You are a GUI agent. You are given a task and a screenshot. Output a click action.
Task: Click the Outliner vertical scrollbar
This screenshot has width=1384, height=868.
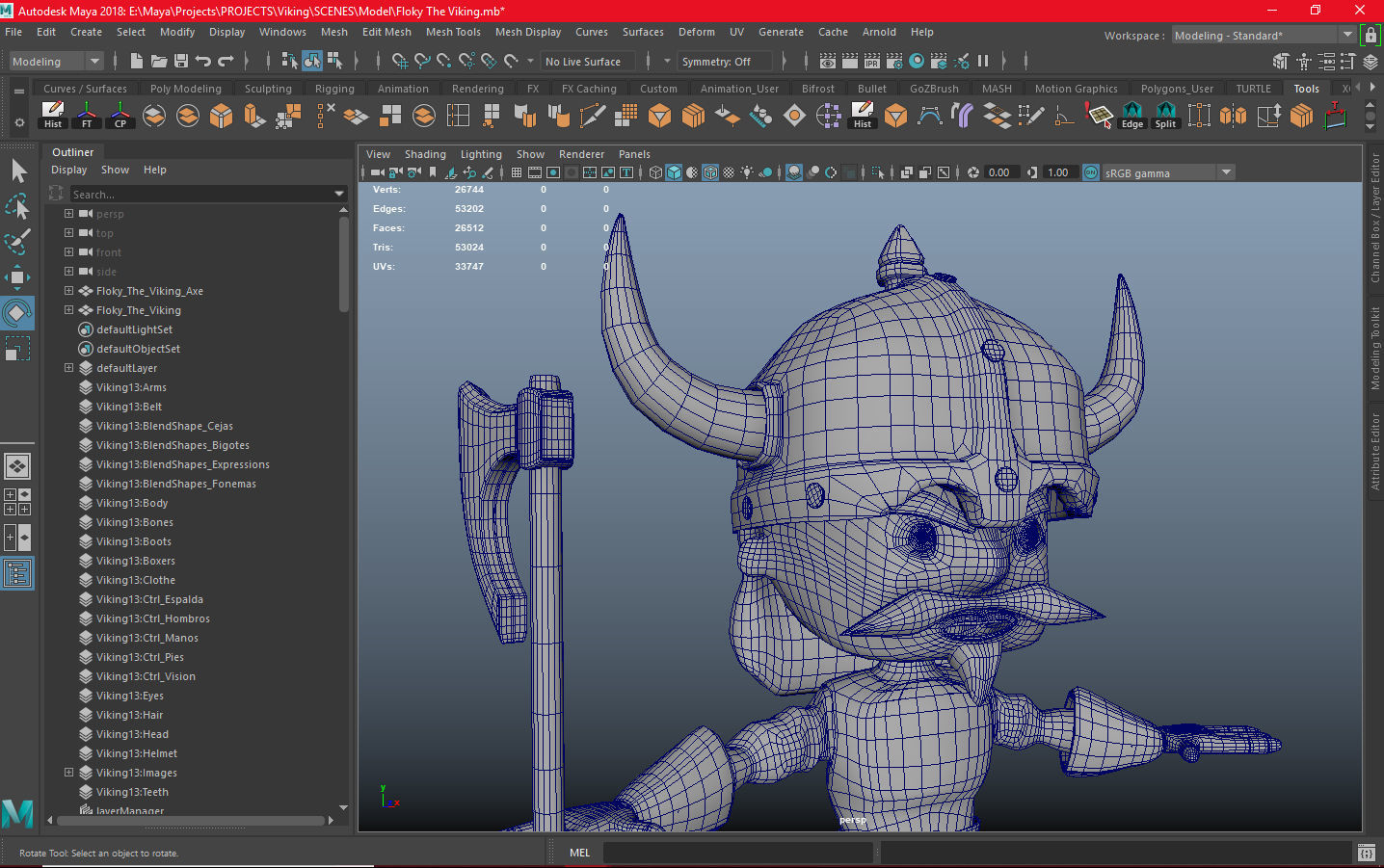coord(344,264)
